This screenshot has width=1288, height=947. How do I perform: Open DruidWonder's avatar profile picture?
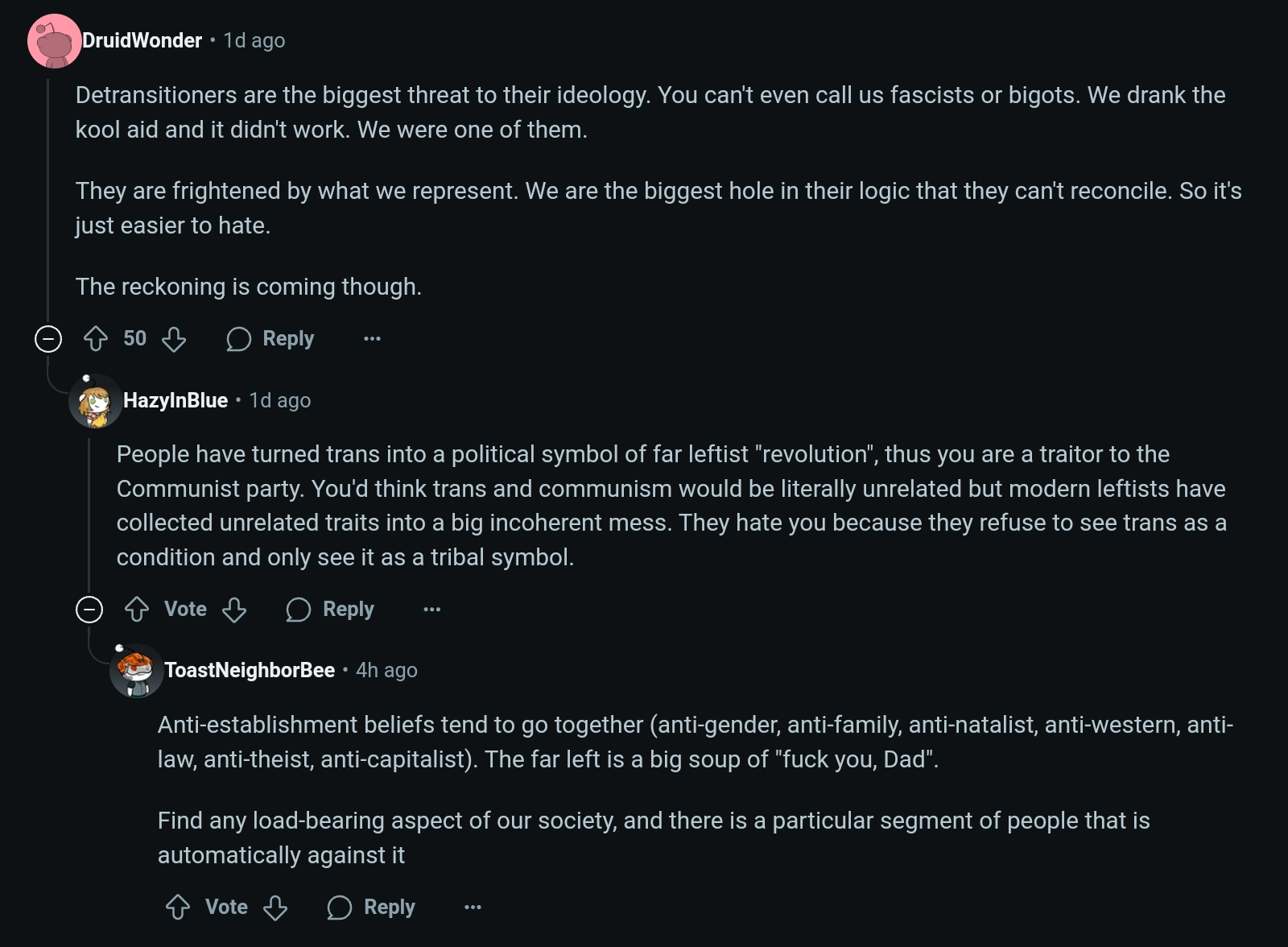[x=54, y=41]
